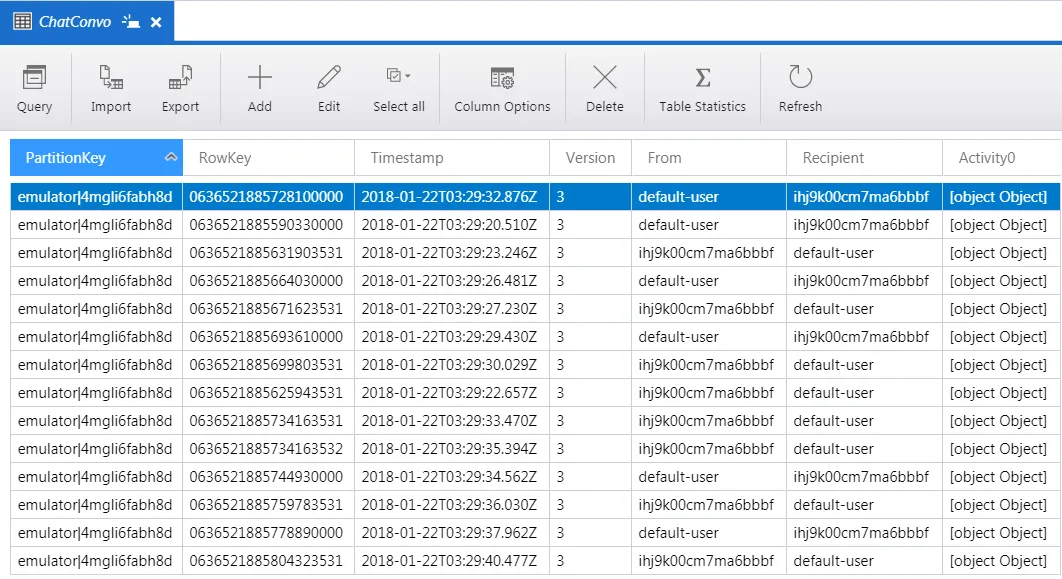Viewport: 1062px width, 579px height.
Task: Click the Activity0 column header
Action: click(1002, 158)
